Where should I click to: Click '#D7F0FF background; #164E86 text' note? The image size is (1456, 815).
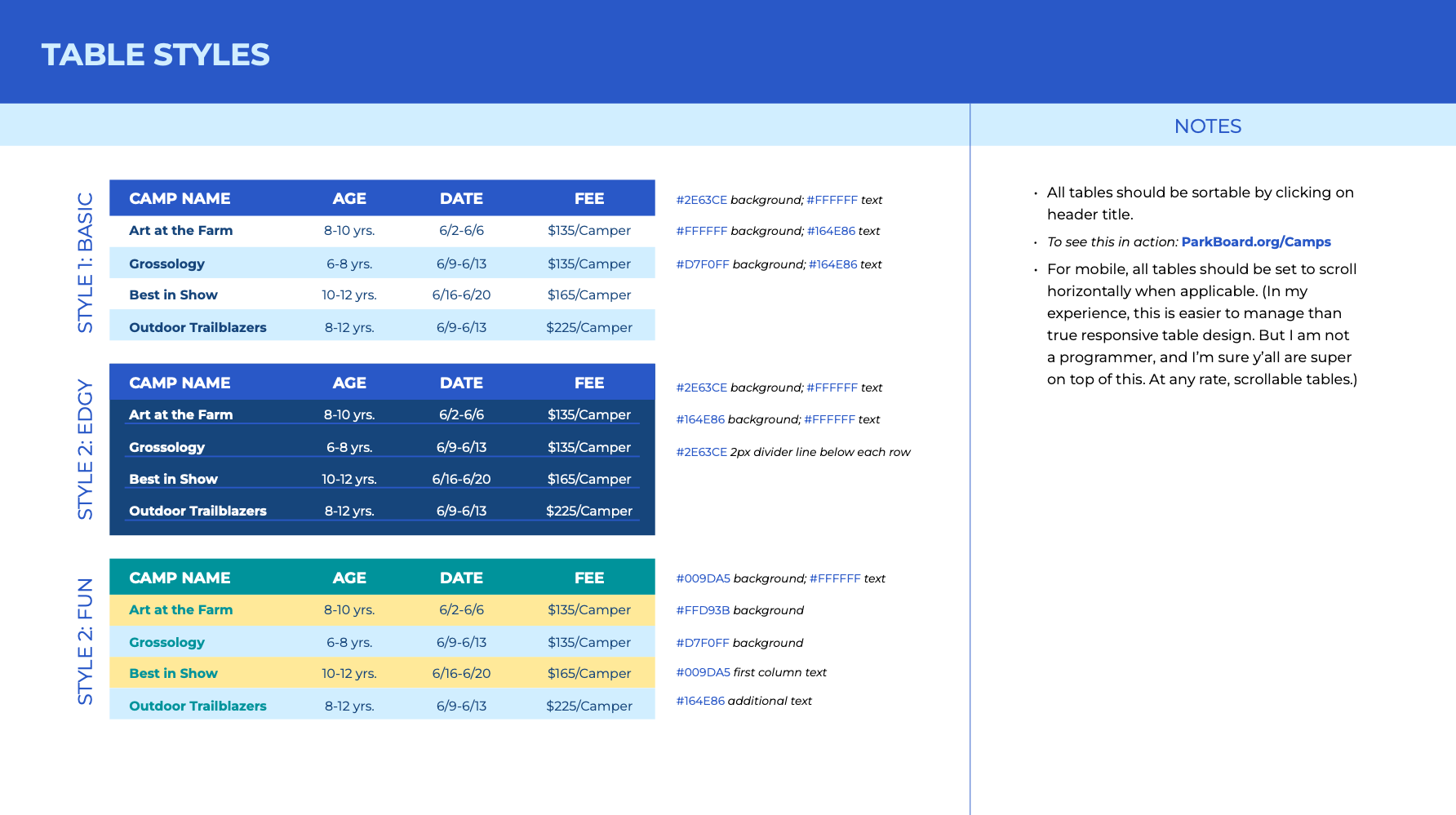point(779,264)
